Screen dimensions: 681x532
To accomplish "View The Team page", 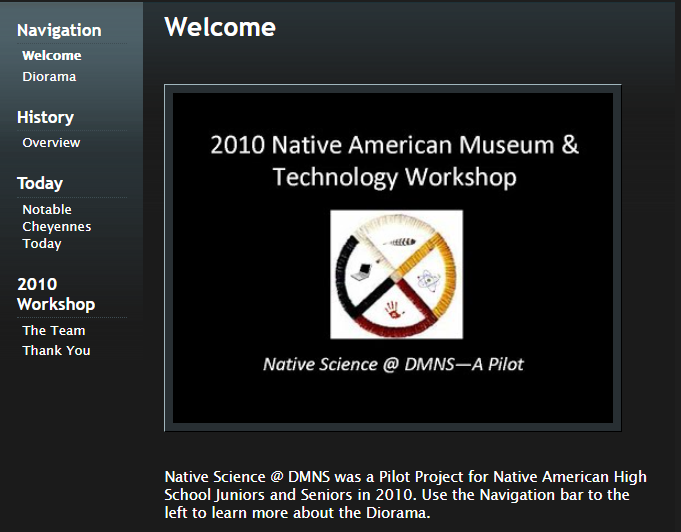I will [x=53, y=330].
